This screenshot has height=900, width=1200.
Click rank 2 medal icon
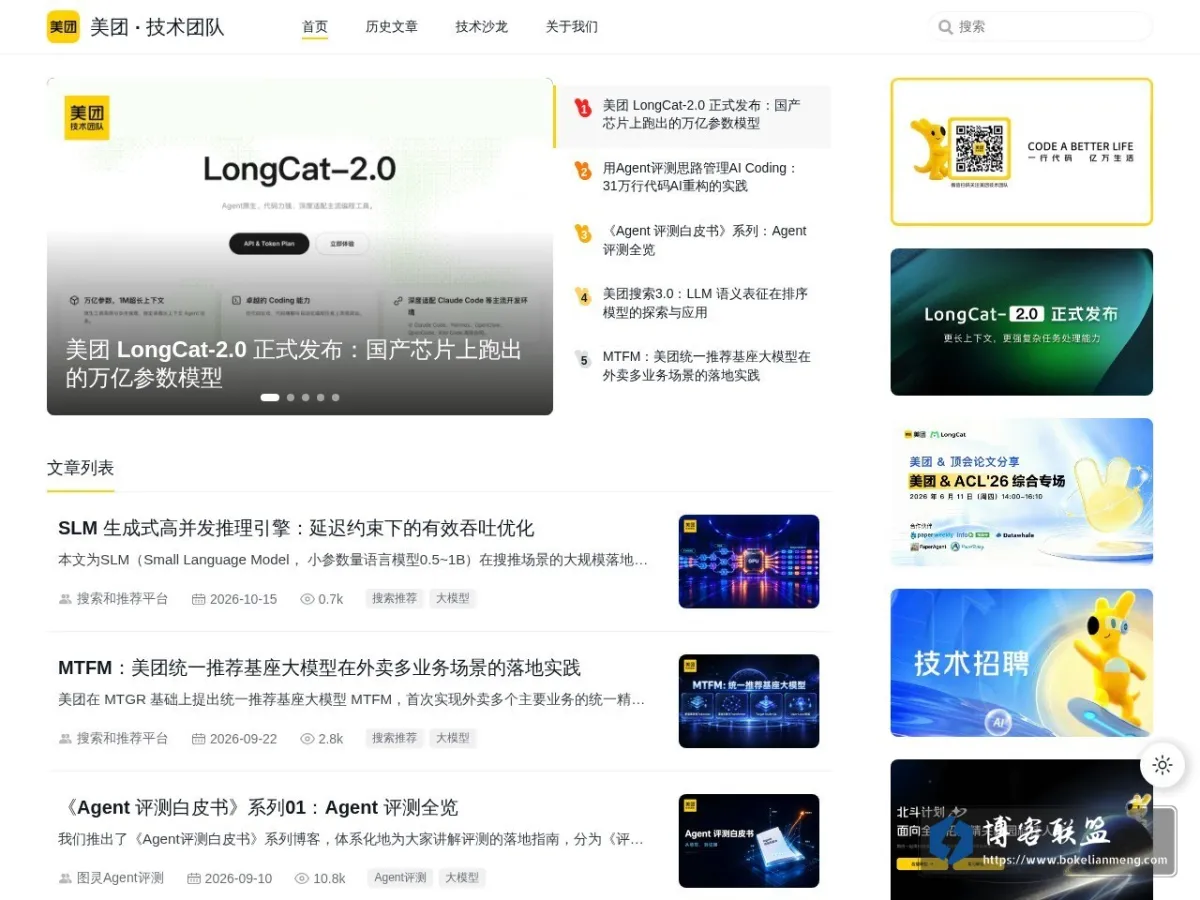click(583, 170)
